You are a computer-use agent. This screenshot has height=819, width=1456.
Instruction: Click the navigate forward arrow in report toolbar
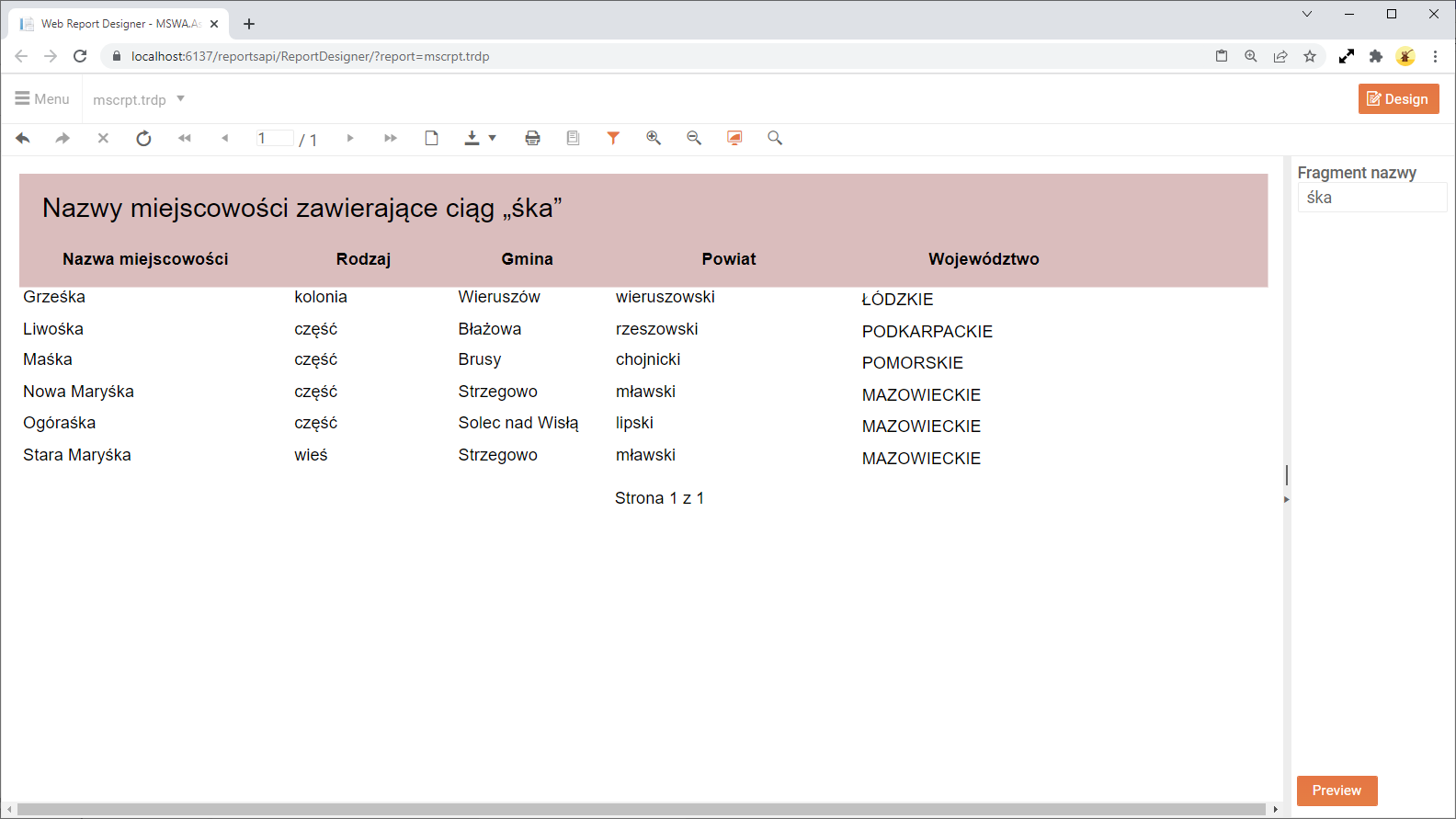click(63, 138)
